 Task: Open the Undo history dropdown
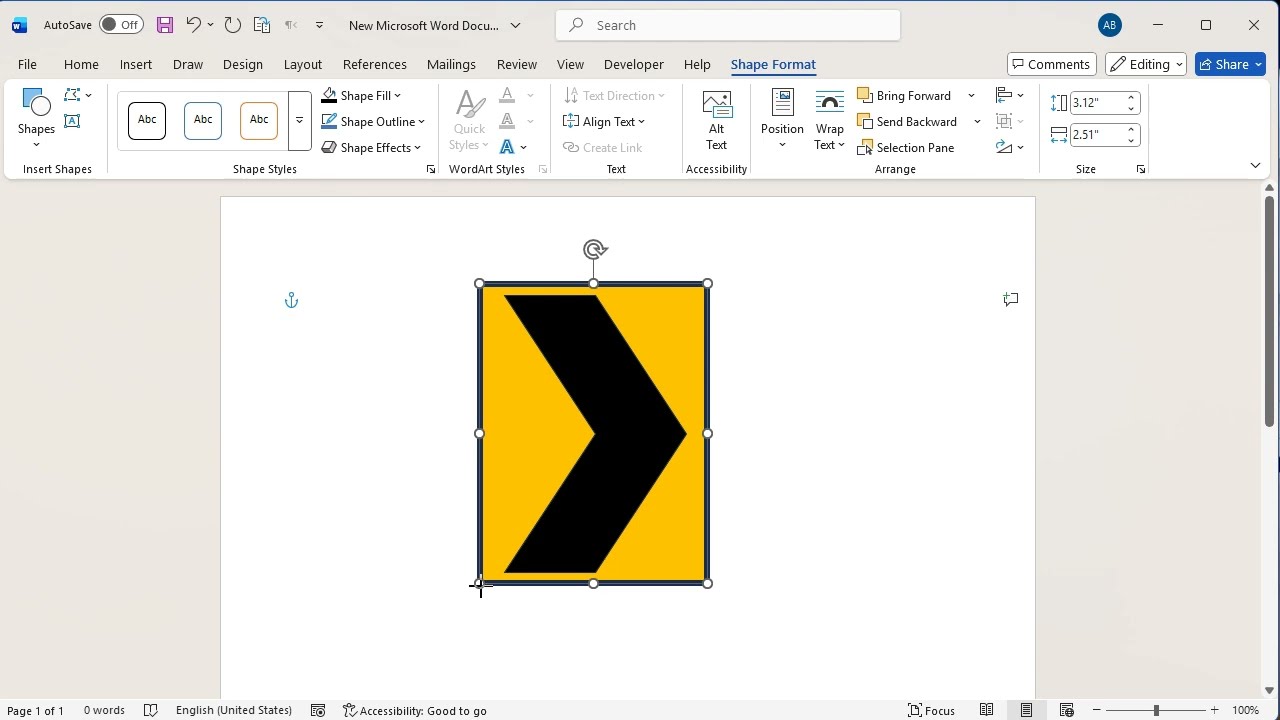(x=210, y=25)
